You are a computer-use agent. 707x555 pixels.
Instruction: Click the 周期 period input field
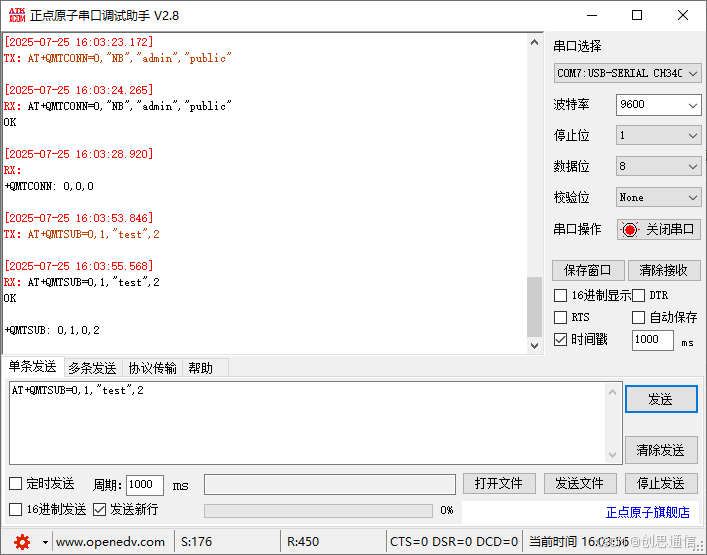(144, 485)
